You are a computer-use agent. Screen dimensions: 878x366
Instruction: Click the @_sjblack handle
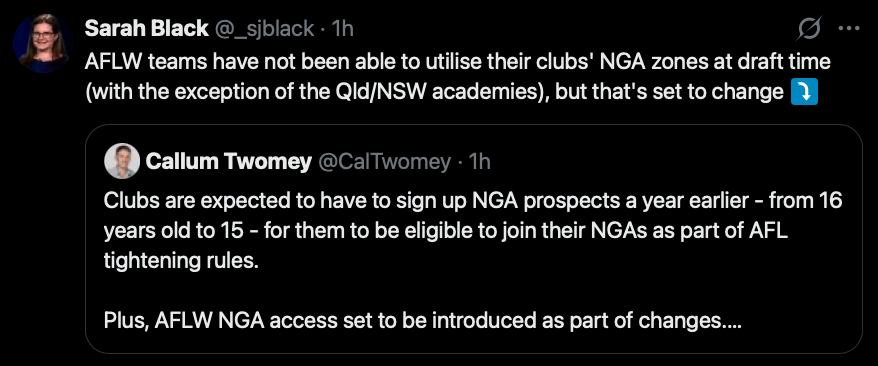coord(264,29)
